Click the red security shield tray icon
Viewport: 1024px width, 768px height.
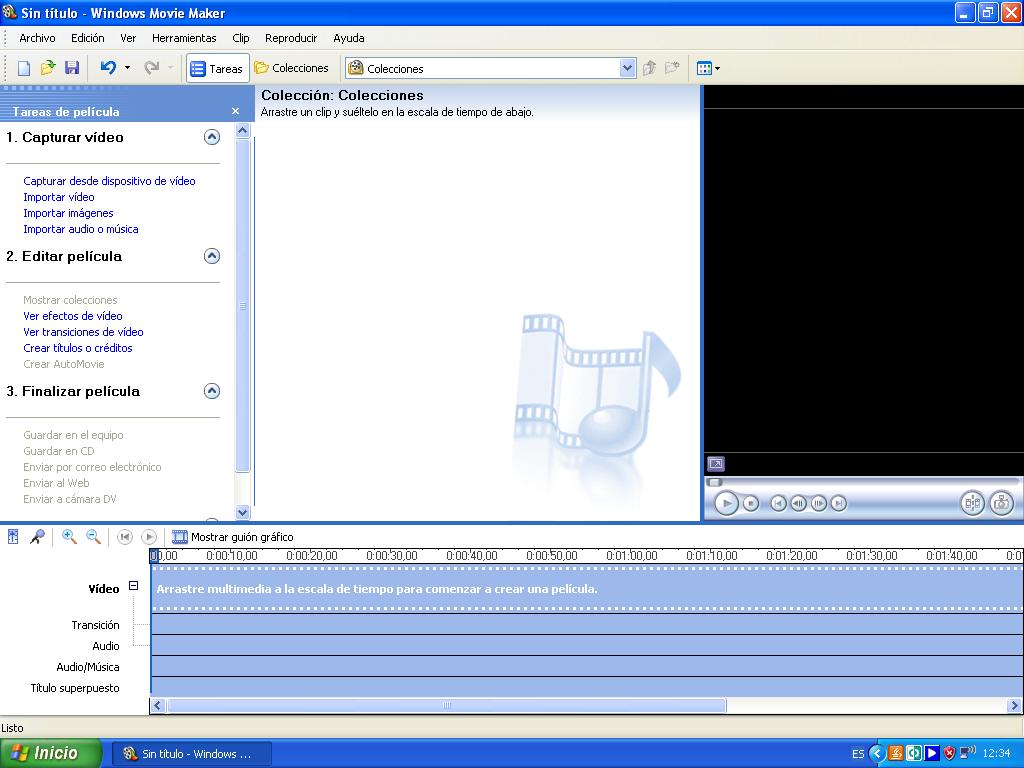(x=950, y=754)
